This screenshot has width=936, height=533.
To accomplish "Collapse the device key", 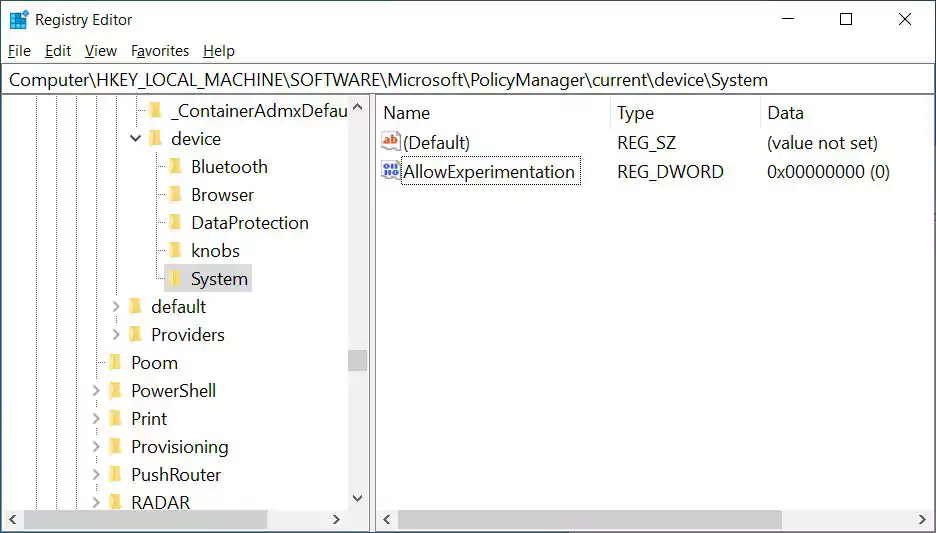I will coord(136,138).
